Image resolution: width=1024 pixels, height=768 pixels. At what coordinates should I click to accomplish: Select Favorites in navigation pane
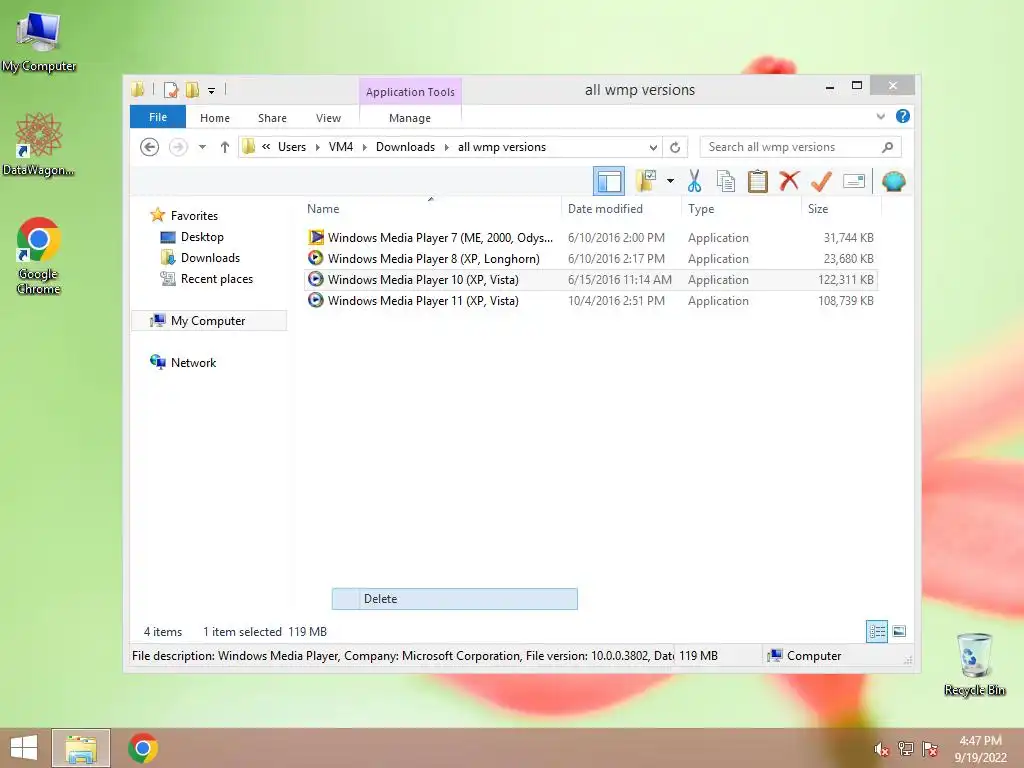(x=194, y=216)
